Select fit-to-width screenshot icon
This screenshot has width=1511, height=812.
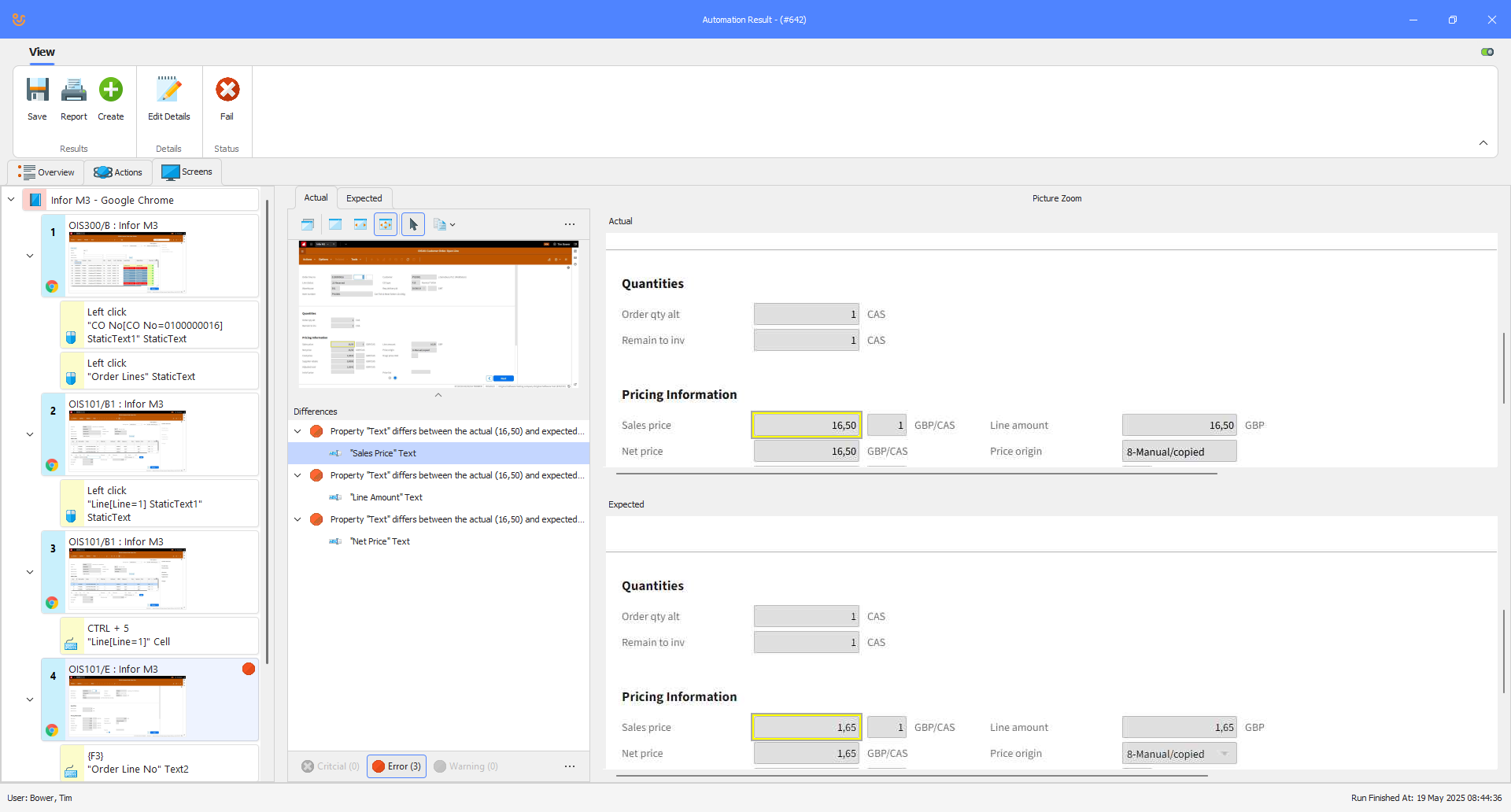coord(360,224)
